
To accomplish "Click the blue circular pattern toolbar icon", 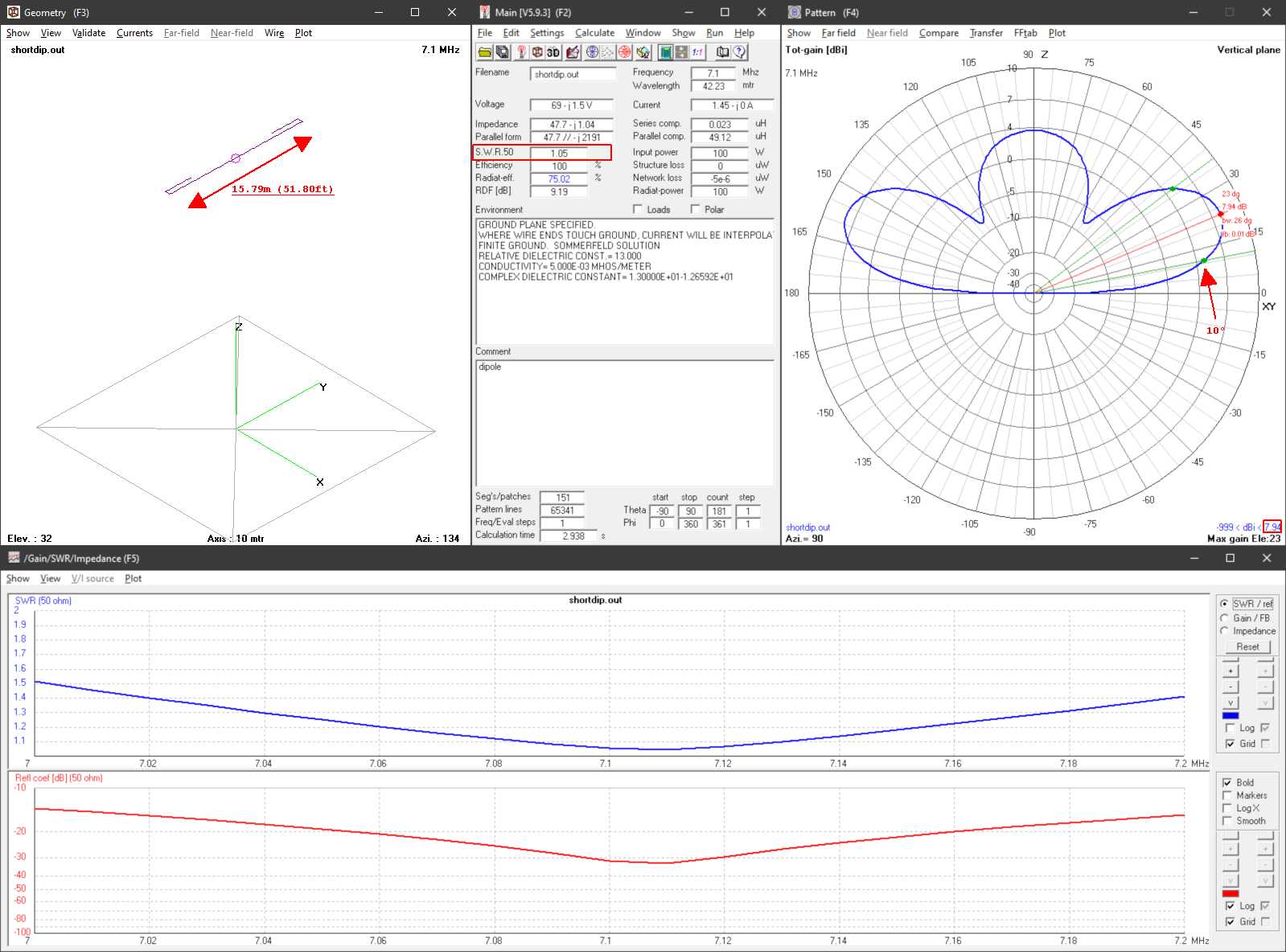I will pos(592,52).
